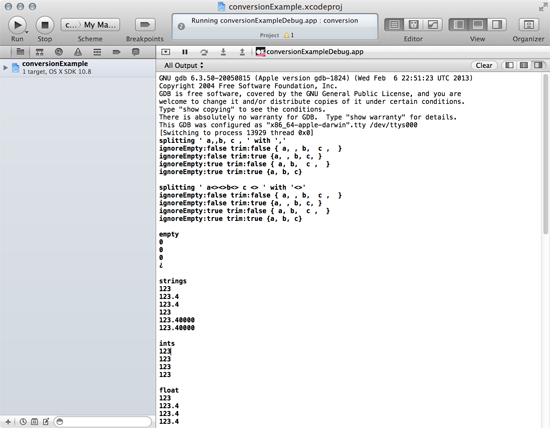Select conversionExampleDebug.app in the debug bar
The image size is (550, 428).
pos(310,52)
